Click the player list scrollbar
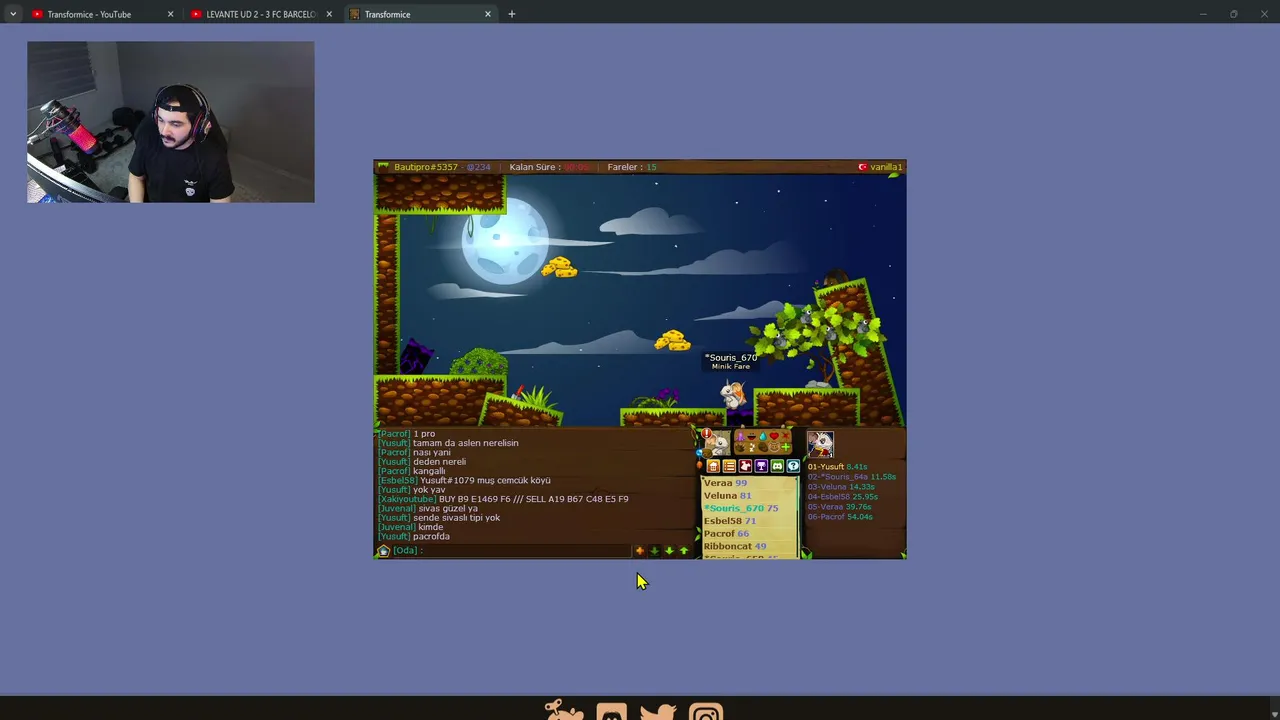 click(797, 517)
